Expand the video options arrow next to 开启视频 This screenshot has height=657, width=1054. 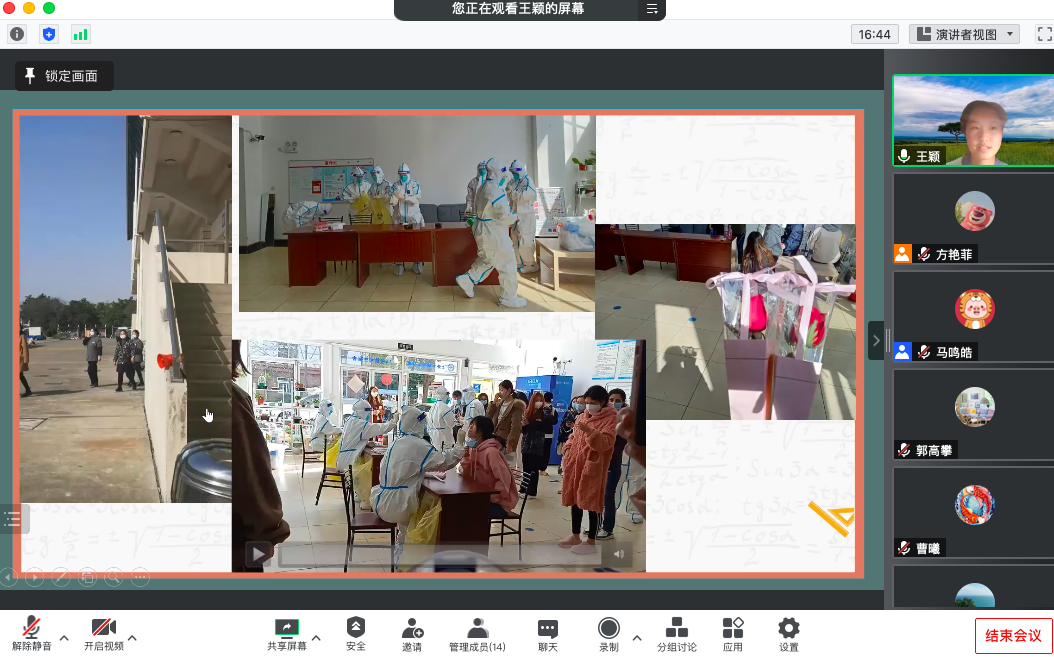click(132, 637)
